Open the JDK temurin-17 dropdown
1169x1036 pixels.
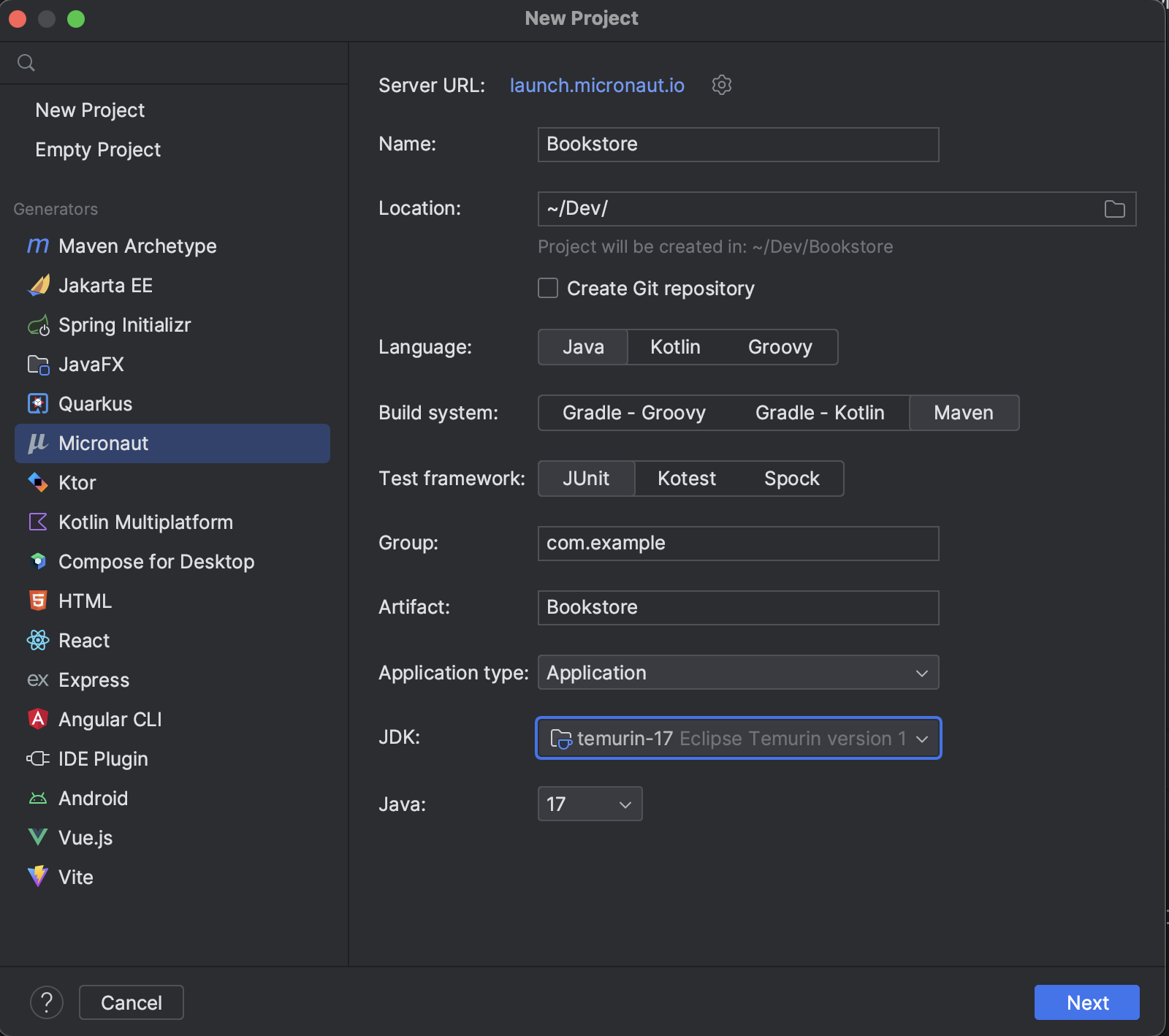(x=738, y=739)
